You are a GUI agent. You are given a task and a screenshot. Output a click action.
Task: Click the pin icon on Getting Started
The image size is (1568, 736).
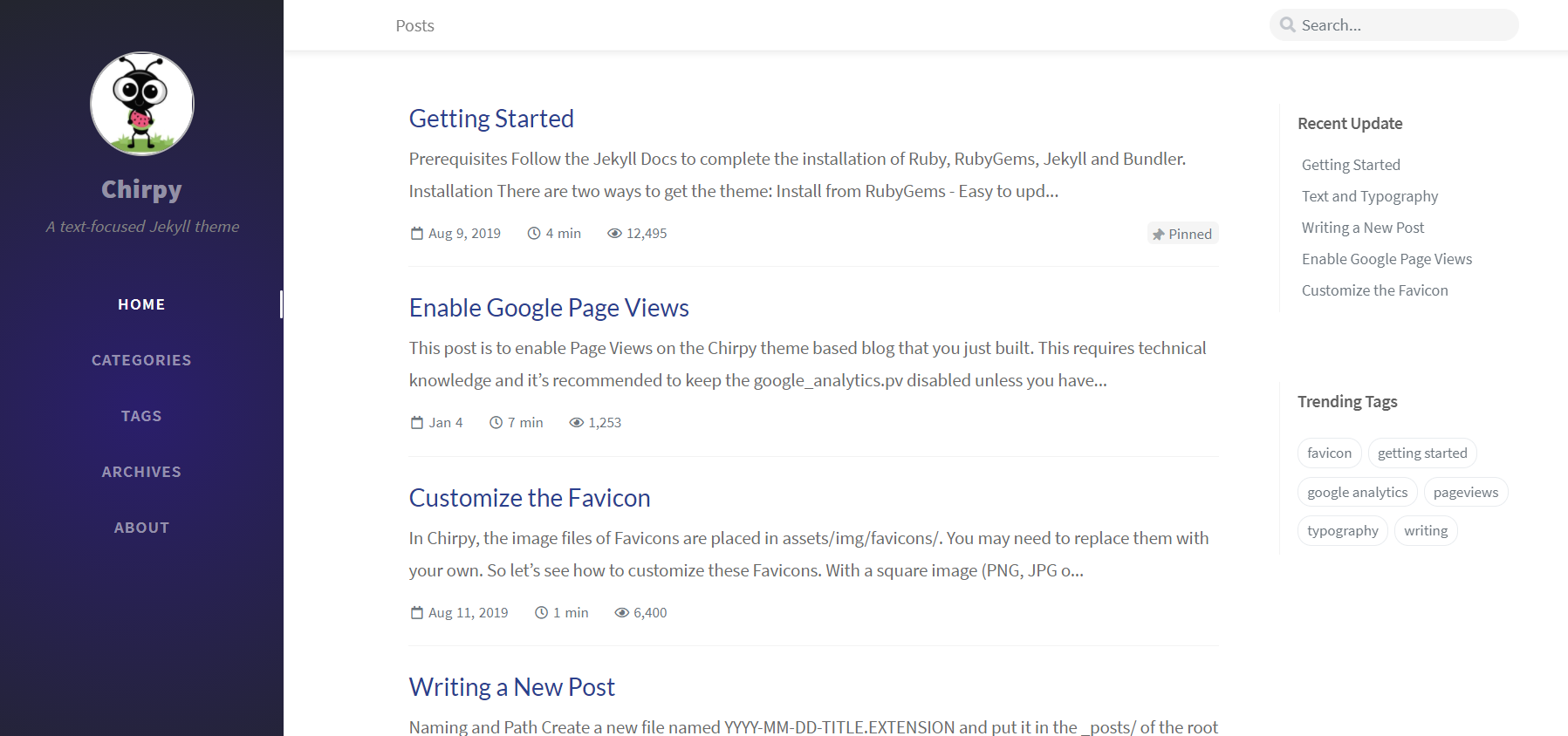point(1158,235)
